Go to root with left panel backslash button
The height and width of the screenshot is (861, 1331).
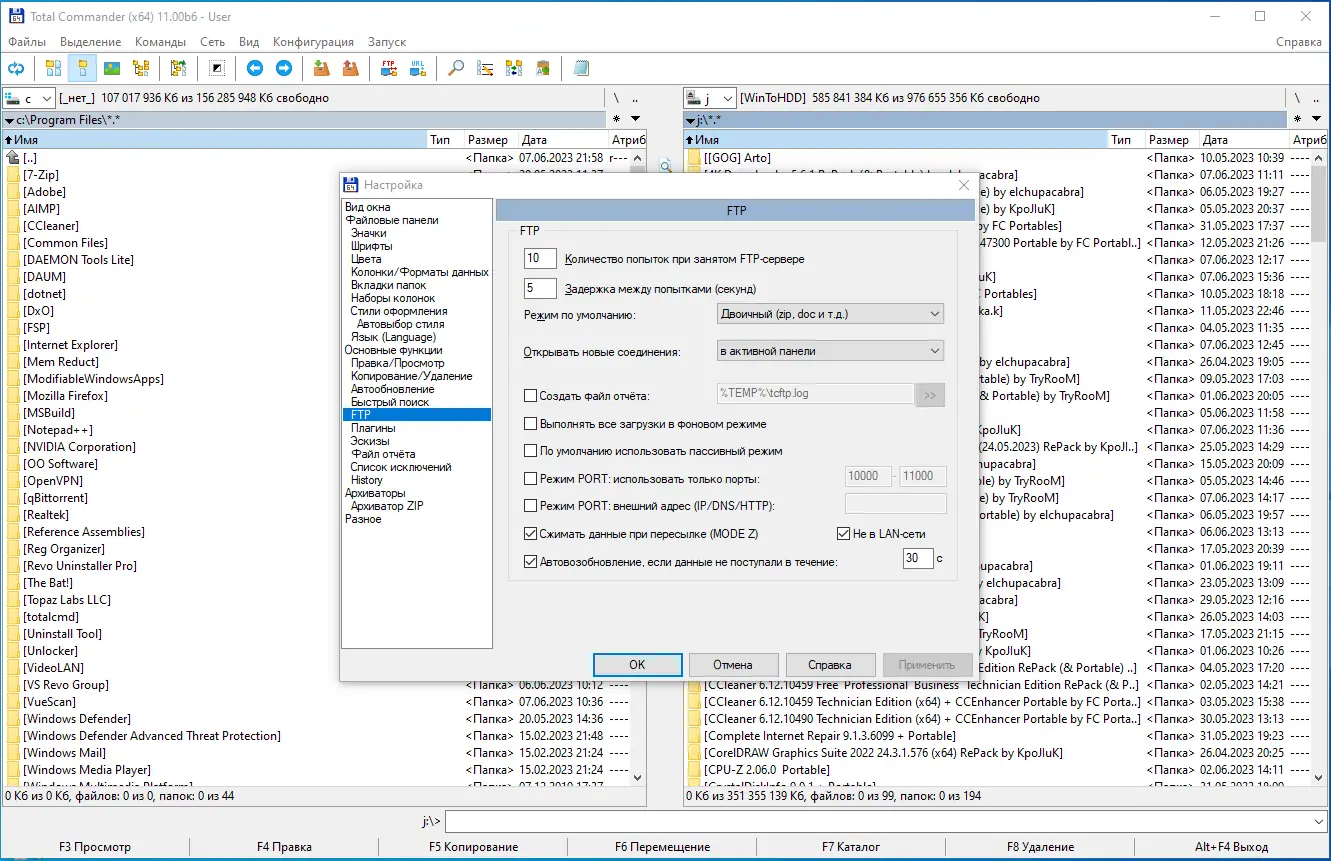617,98
